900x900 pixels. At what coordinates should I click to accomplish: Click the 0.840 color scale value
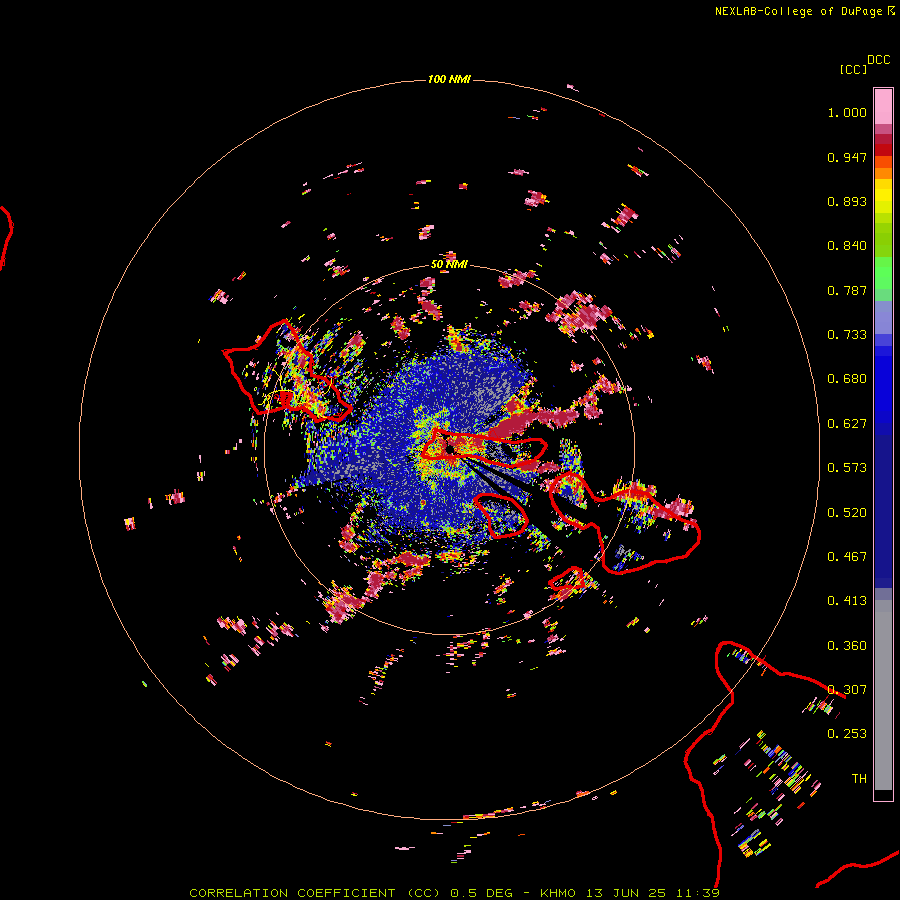(x=847, y=246)
